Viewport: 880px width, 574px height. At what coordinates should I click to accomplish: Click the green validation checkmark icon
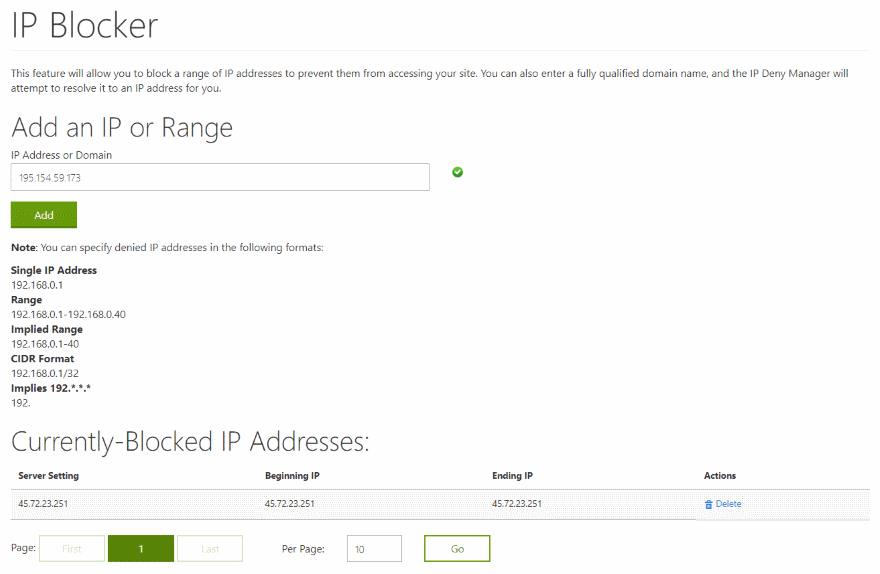pyautogui.click(x=457, y=173)
